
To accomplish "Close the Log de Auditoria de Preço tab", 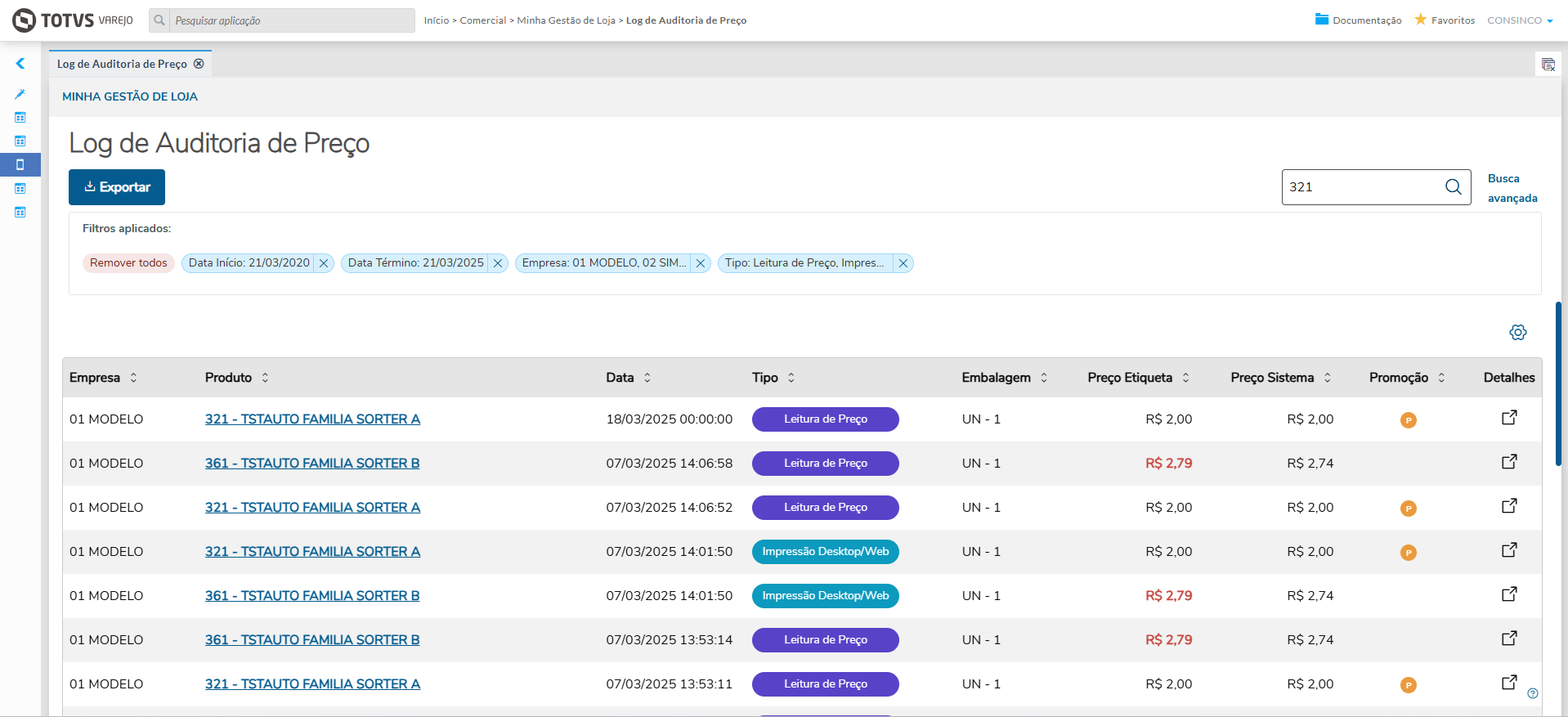I will click(x=199, y=64).
